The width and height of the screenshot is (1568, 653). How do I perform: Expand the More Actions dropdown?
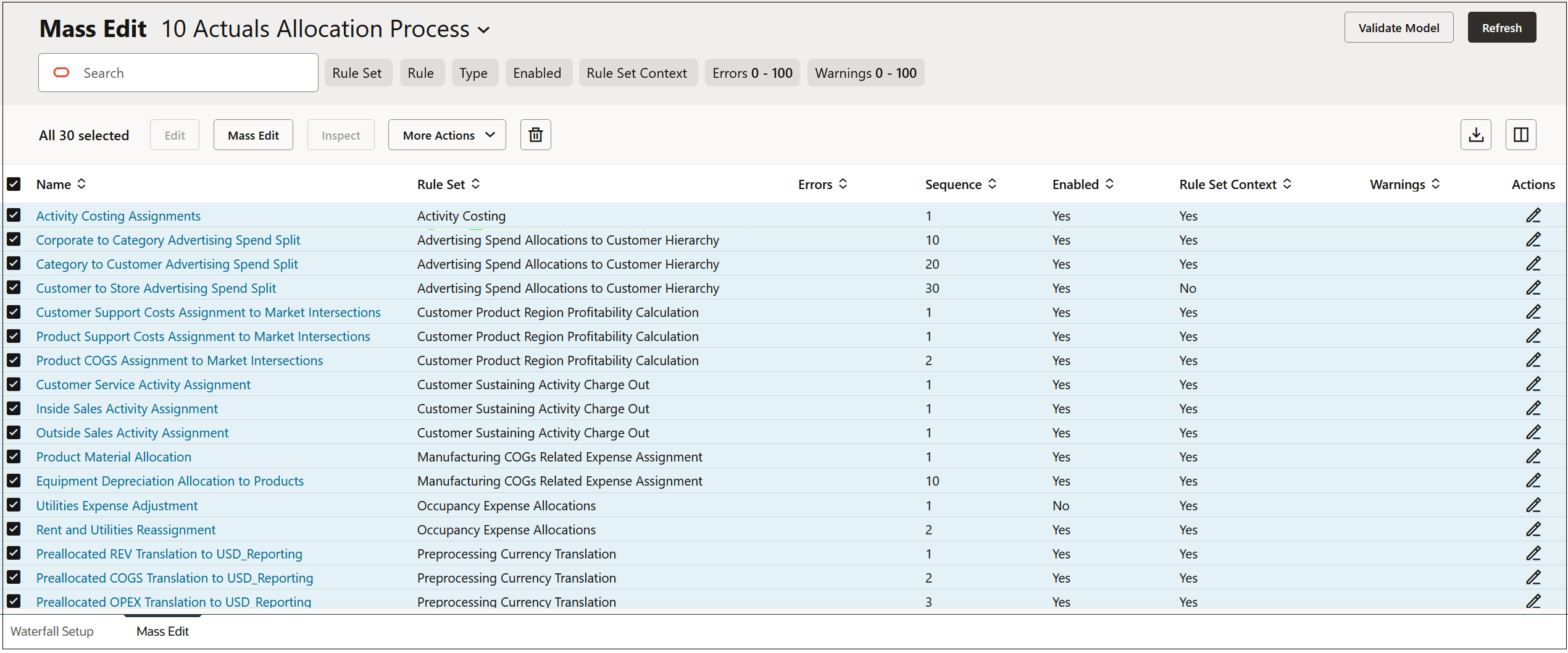point(447,135)
